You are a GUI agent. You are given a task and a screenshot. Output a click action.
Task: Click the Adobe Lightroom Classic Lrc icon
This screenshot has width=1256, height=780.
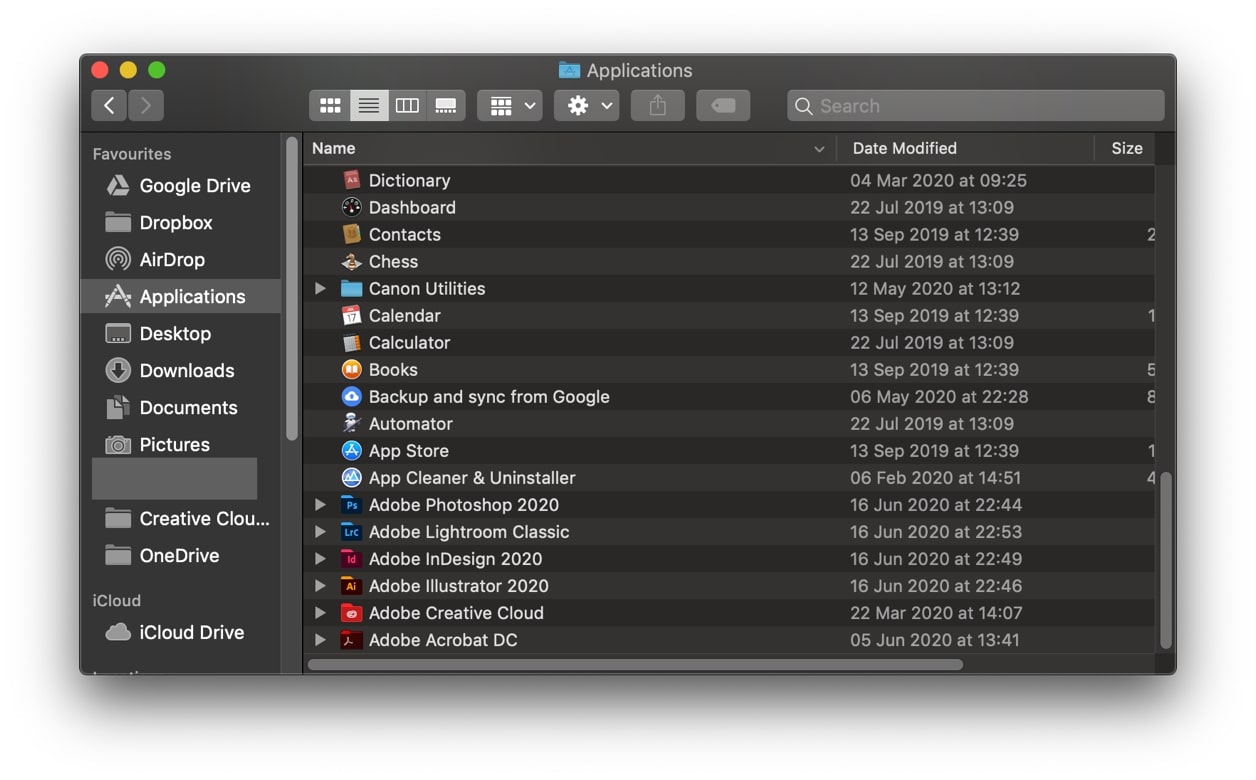[351, 531]
